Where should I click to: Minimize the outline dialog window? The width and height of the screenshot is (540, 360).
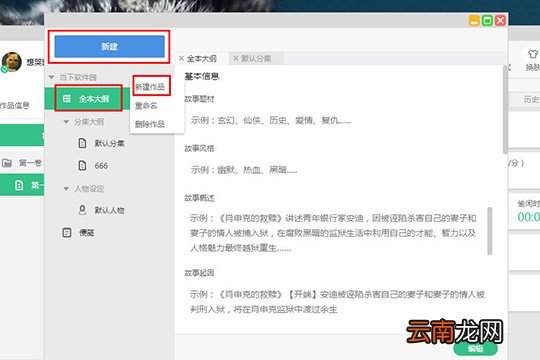474,21
